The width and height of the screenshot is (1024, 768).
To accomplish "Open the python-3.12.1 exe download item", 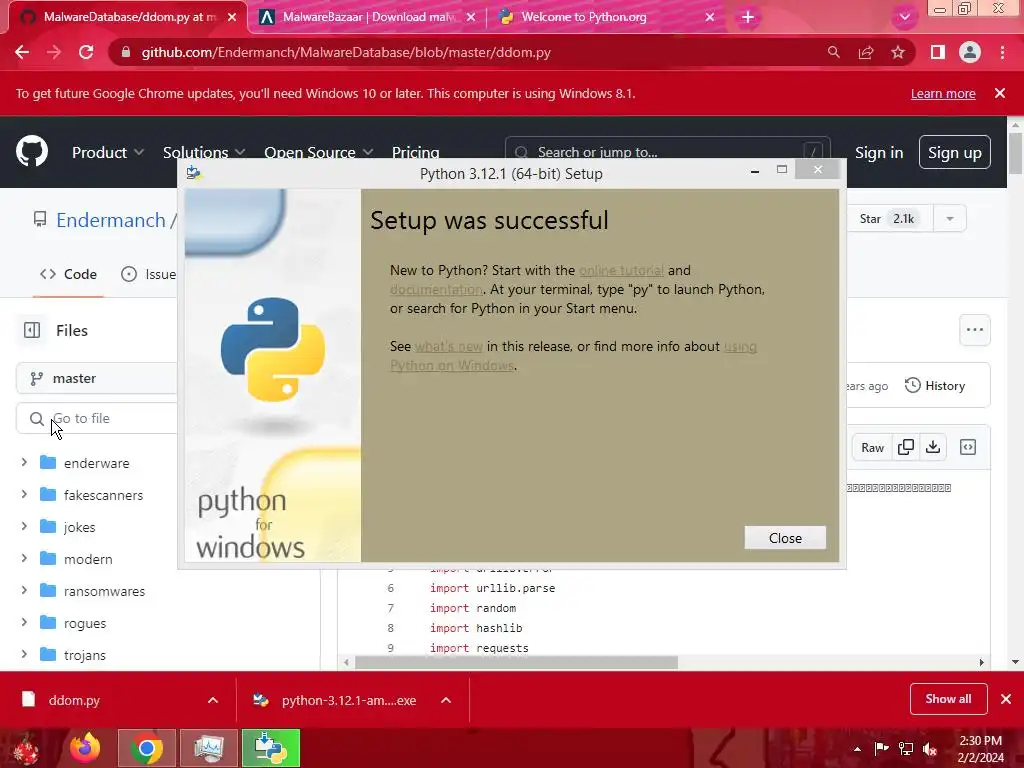I will pyautogui.click(x=334, y=700).
